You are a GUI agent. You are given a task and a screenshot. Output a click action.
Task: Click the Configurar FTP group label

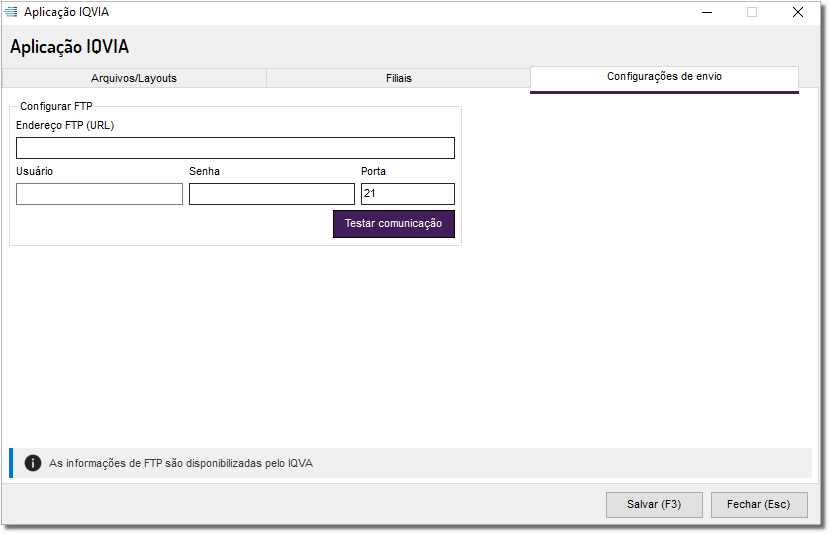pos(56,106)
